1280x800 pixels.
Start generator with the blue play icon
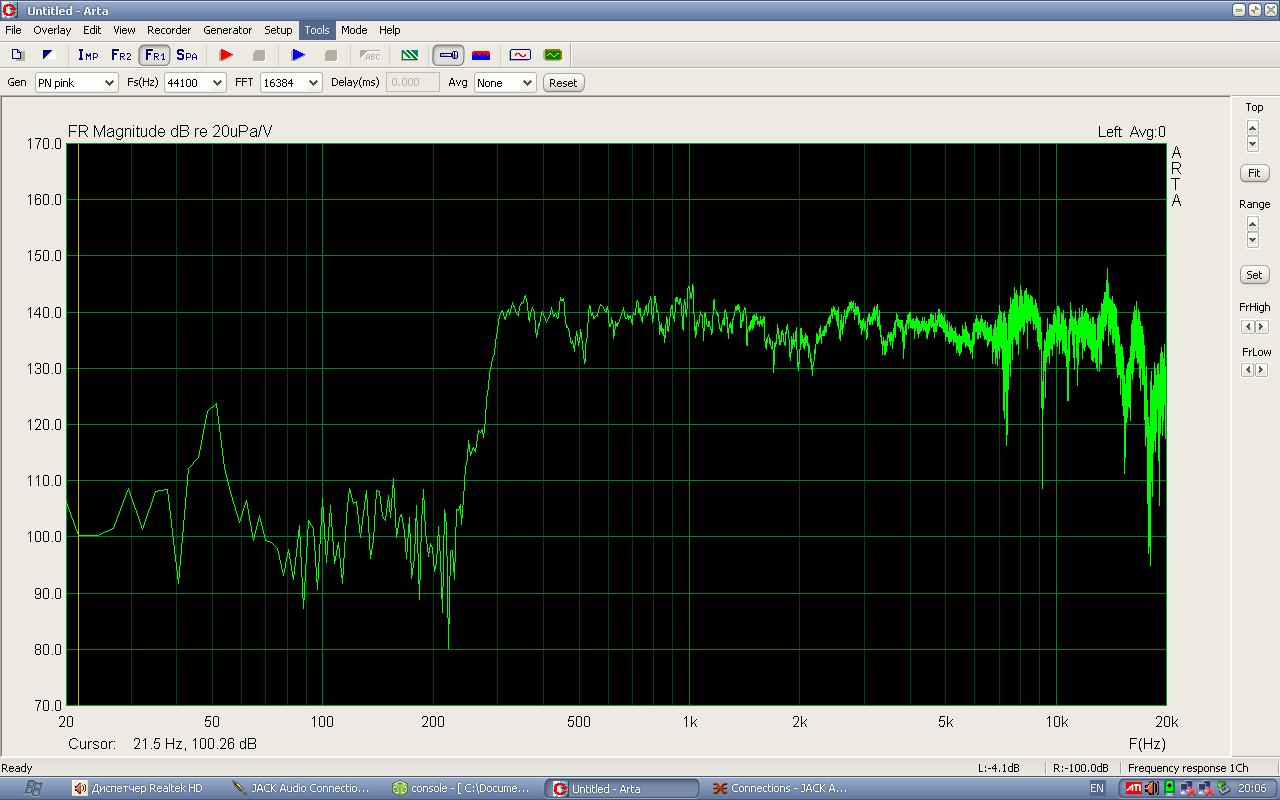click(298, 55)
